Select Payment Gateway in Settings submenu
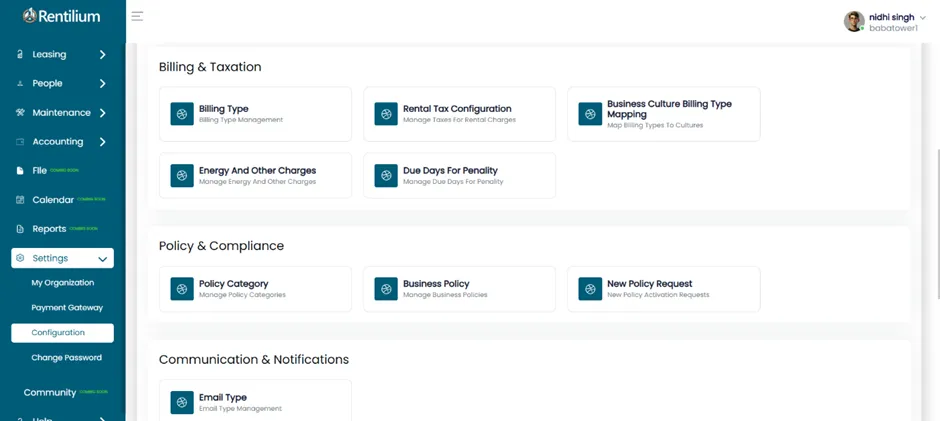The height and width of the screenshot is (421, 940). coord(67,308)
